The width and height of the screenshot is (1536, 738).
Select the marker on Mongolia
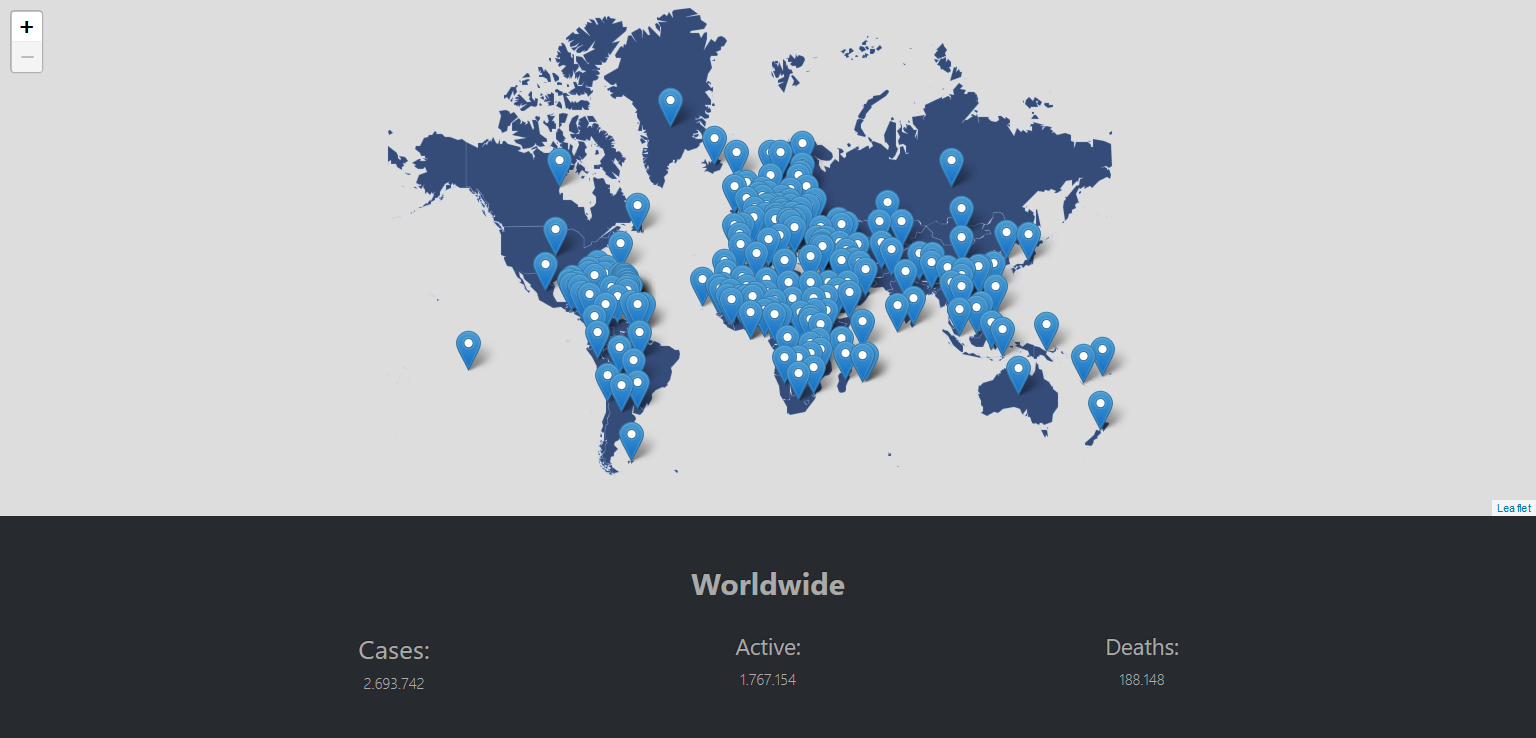(x=961, y=215)
